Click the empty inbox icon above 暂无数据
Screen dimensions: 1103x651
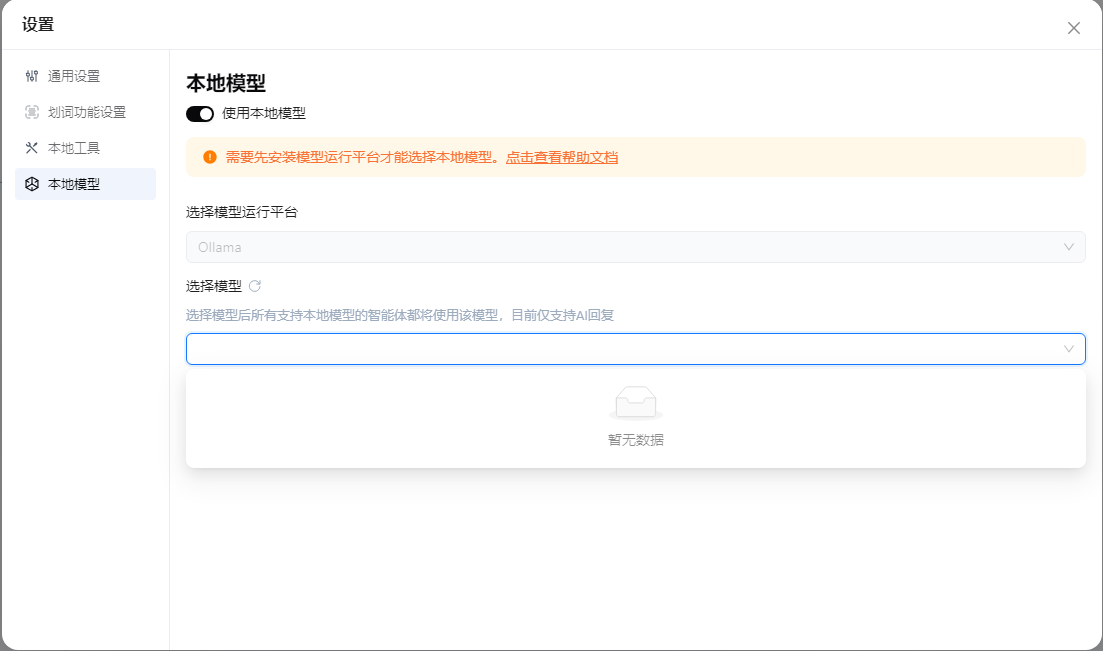635,402
